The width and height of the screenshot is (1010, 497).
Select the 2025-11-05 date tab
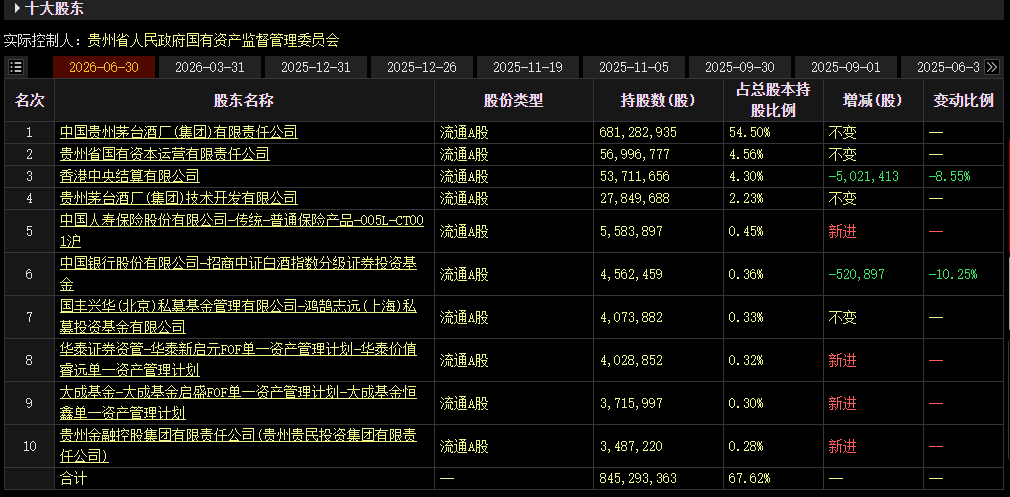pos(634,67)
